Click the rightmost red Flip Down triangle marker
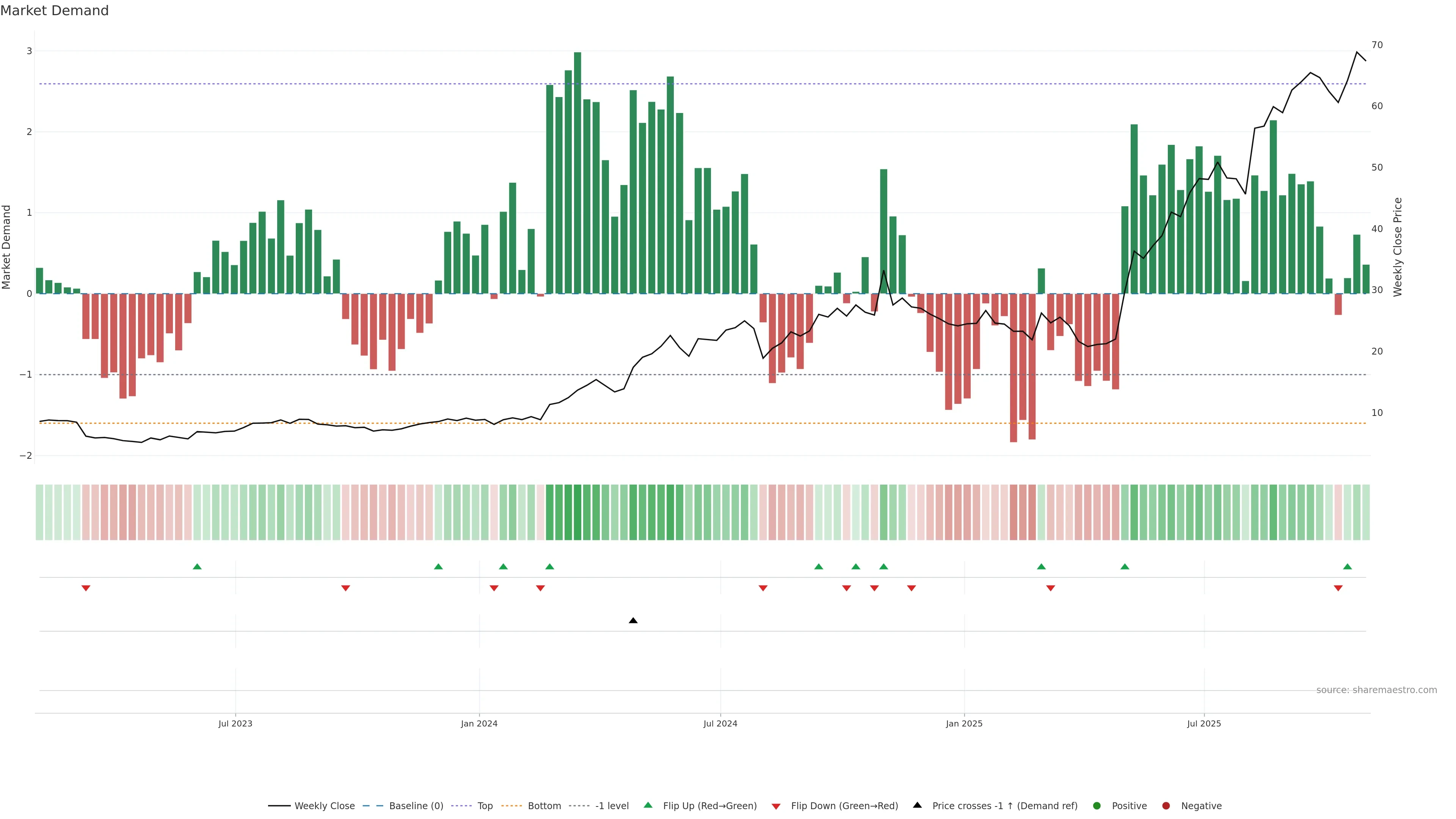The image size is (1456, 819). (x=1338, y=588)
